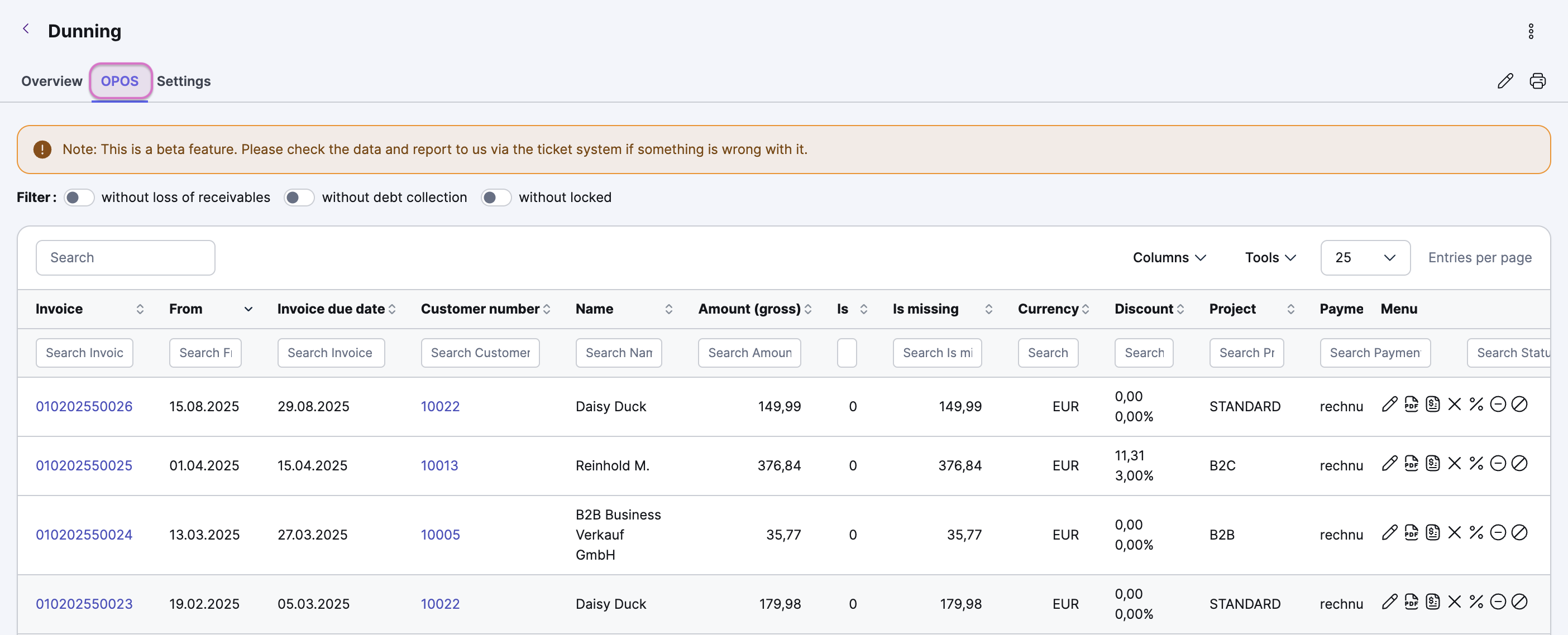Expand the Columns dropdown

tap(1169, 258)
